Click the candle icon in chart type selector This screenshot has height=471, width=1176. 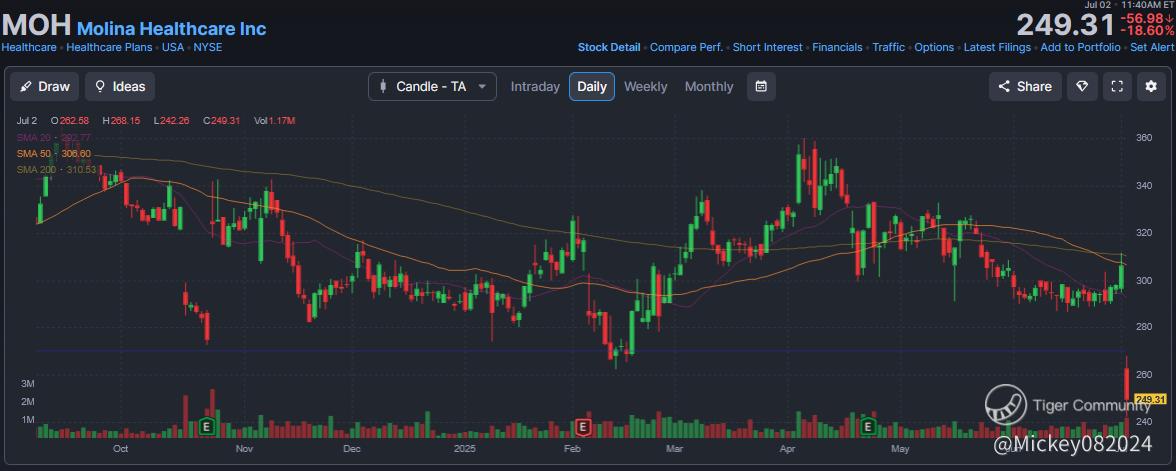coord(384,86)
